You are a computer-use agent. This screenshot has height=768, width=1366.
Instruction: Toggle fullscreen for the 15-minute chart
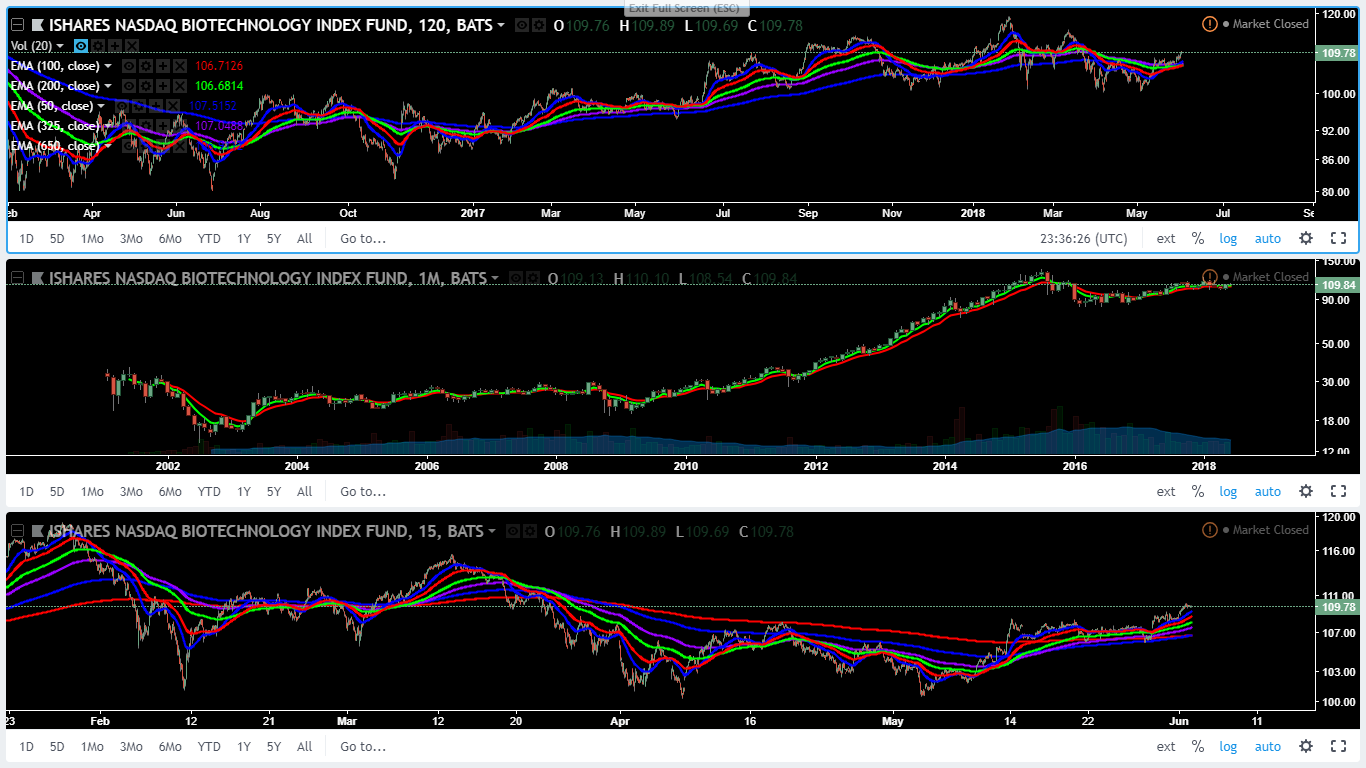coord(1339,746)
